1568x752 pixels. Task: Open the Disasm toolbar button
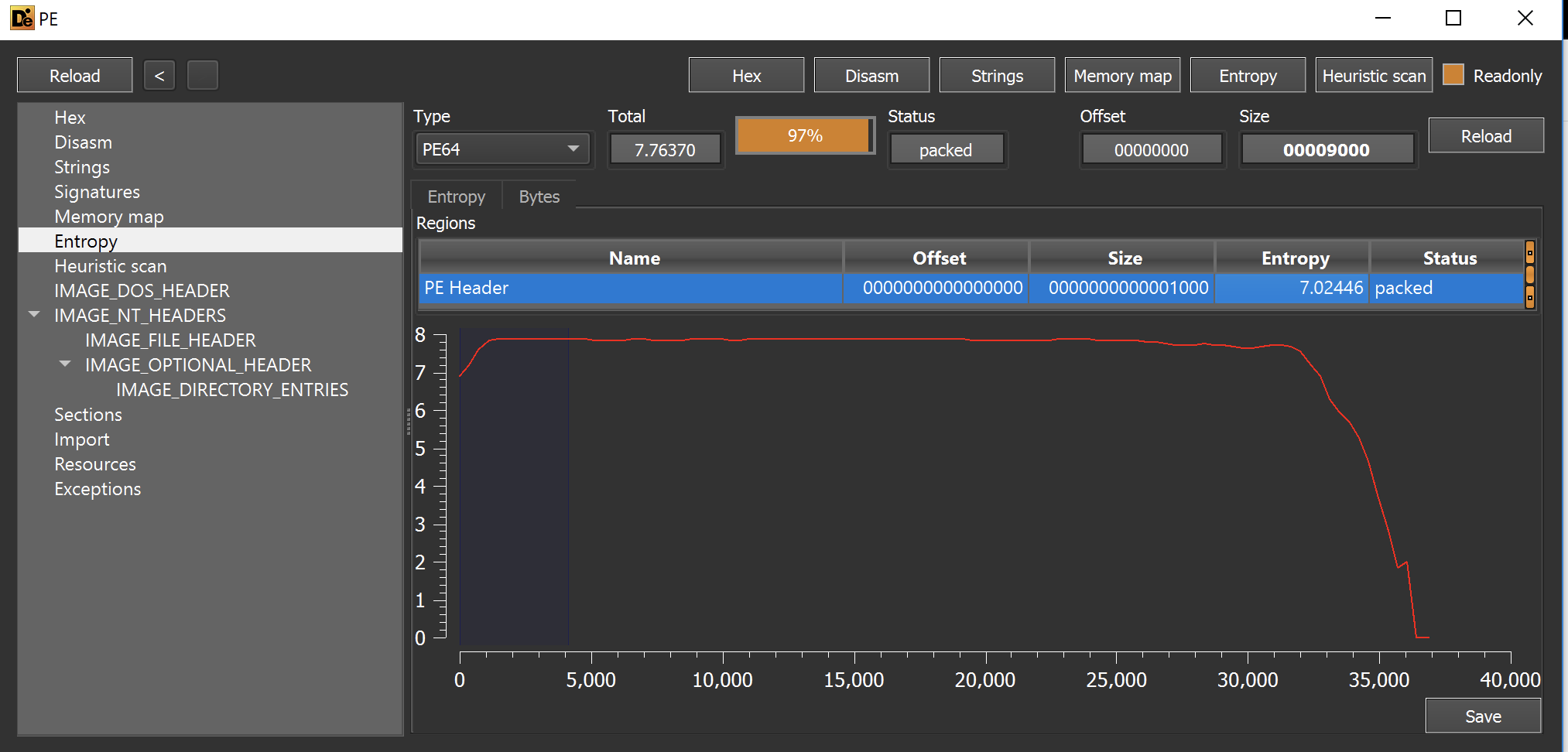(x=872, y=76)
